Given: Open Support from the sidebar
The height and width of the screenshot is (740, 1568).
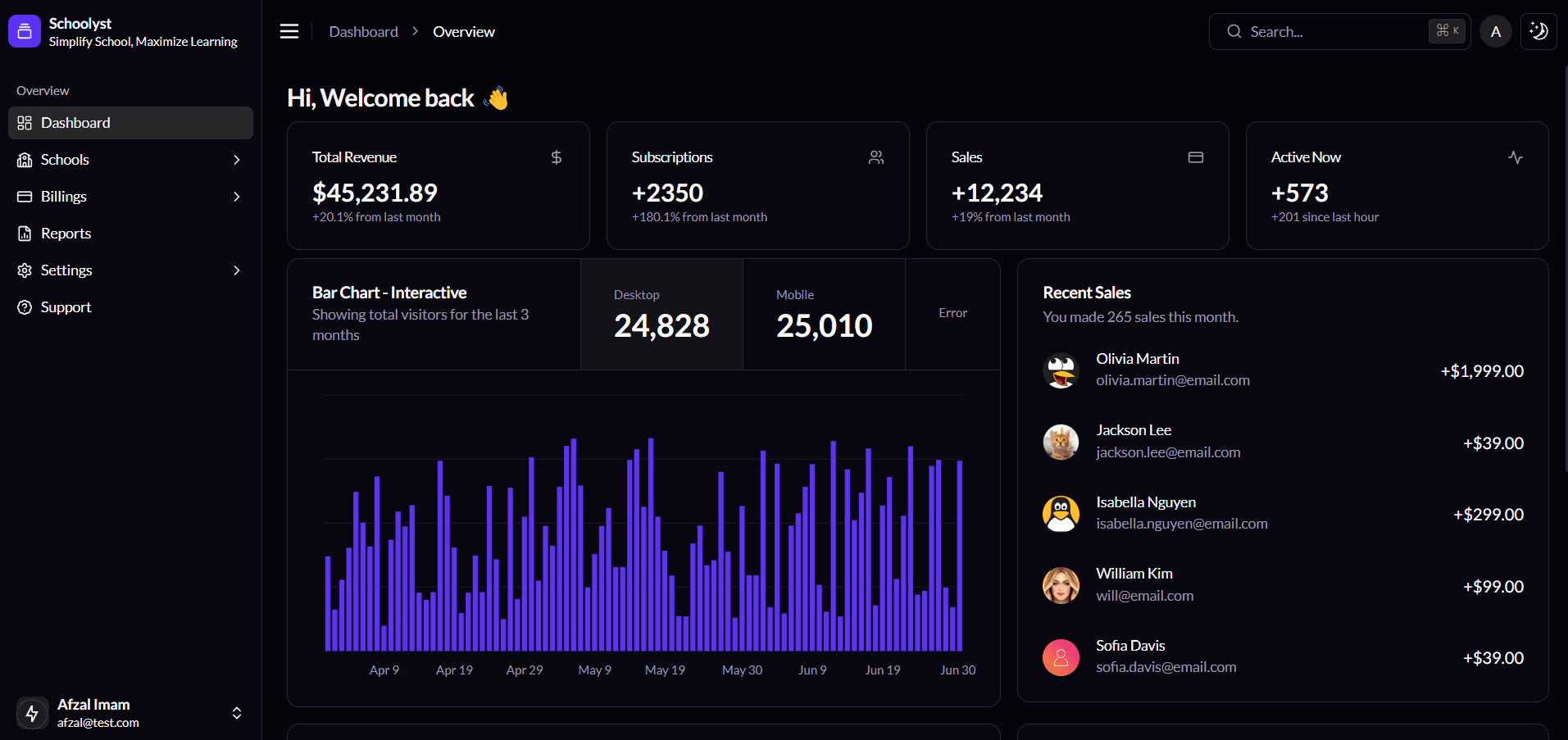Looking at the screenshot, I should coord(66,306).
